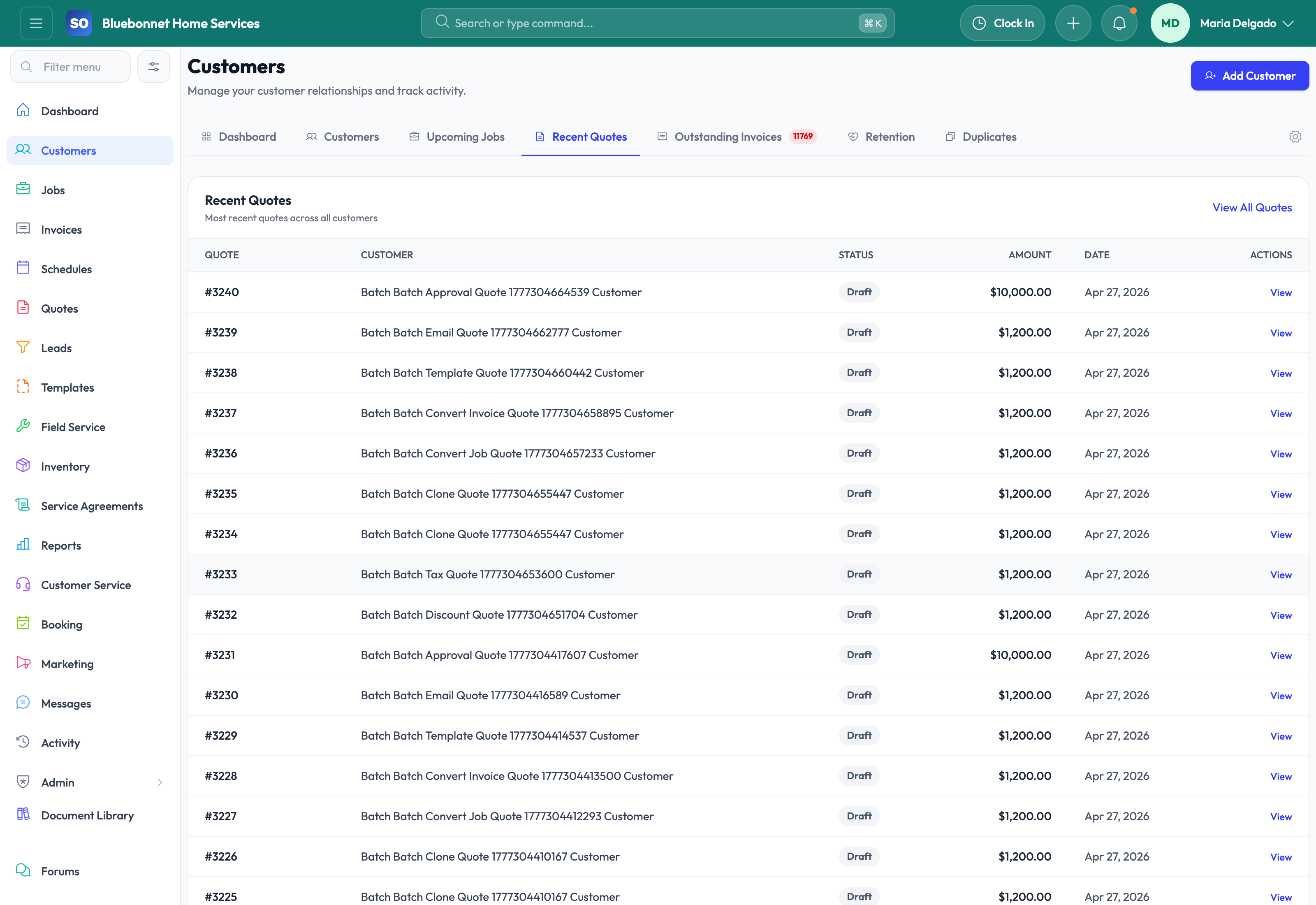Image resolution: width=1316 pixels, height=905 pixels.
Task: View quote #3231
Action: coord(1281,655)
